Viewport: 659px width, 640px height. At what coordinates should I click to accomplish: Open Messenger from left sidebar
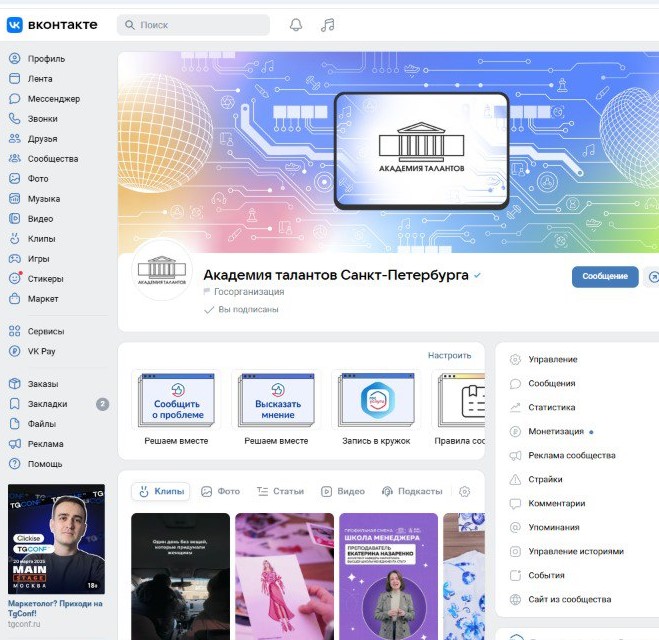click(53, 99)
